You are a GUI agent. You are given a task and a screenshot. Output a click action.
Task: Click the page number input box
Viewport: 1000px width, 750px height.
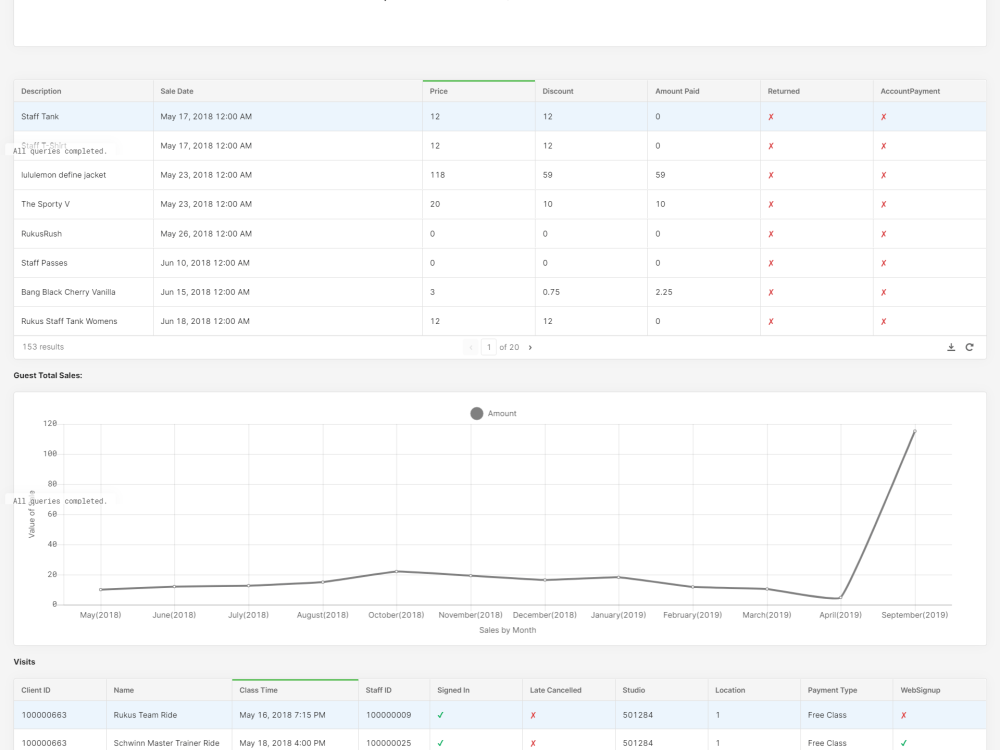click(x=489, y=347)
